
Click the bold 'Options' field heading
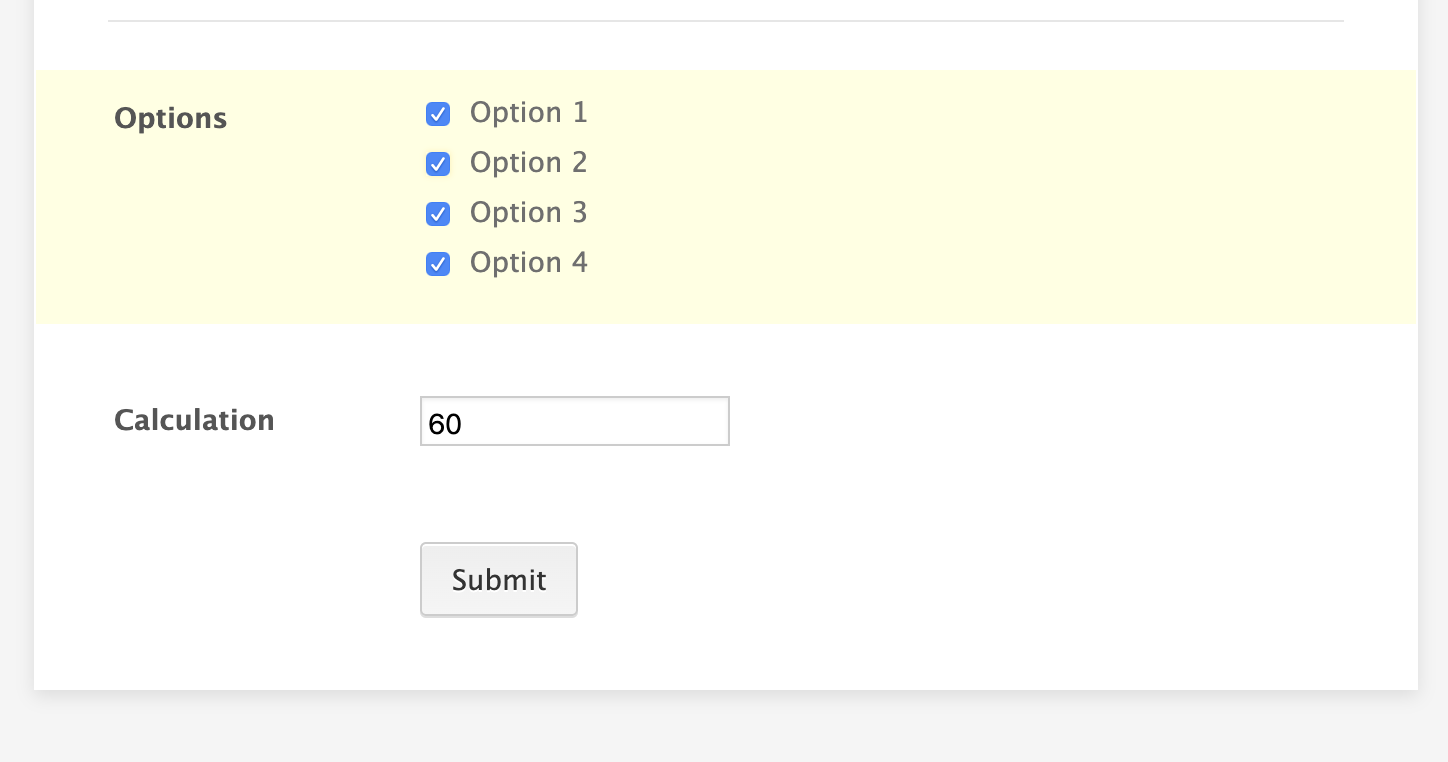click(171, 119)
